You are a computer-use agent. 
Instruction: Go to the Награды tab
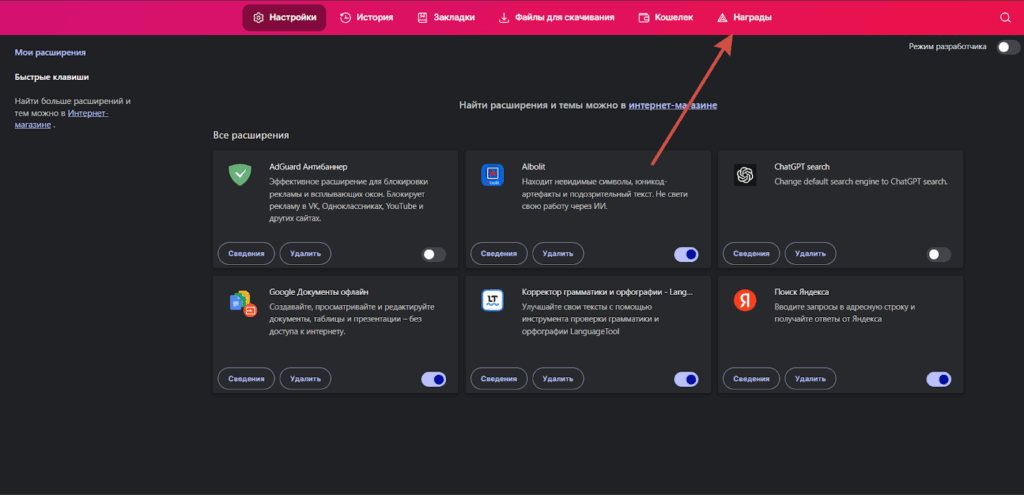coord(744,17)
